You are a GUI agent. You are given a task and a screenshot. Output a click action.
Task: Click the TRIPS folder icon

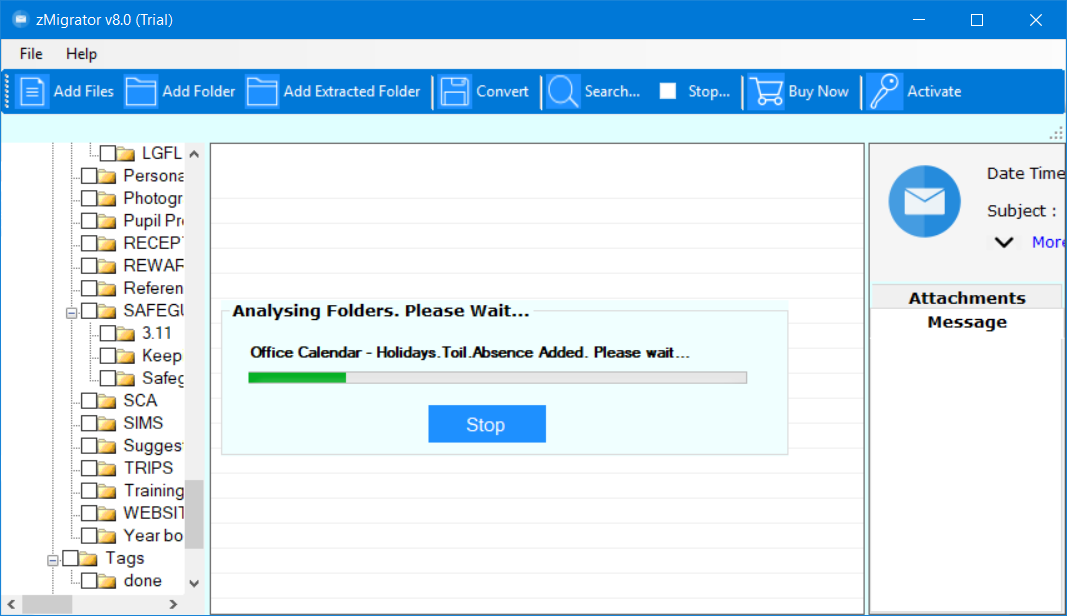pos(107,468)
